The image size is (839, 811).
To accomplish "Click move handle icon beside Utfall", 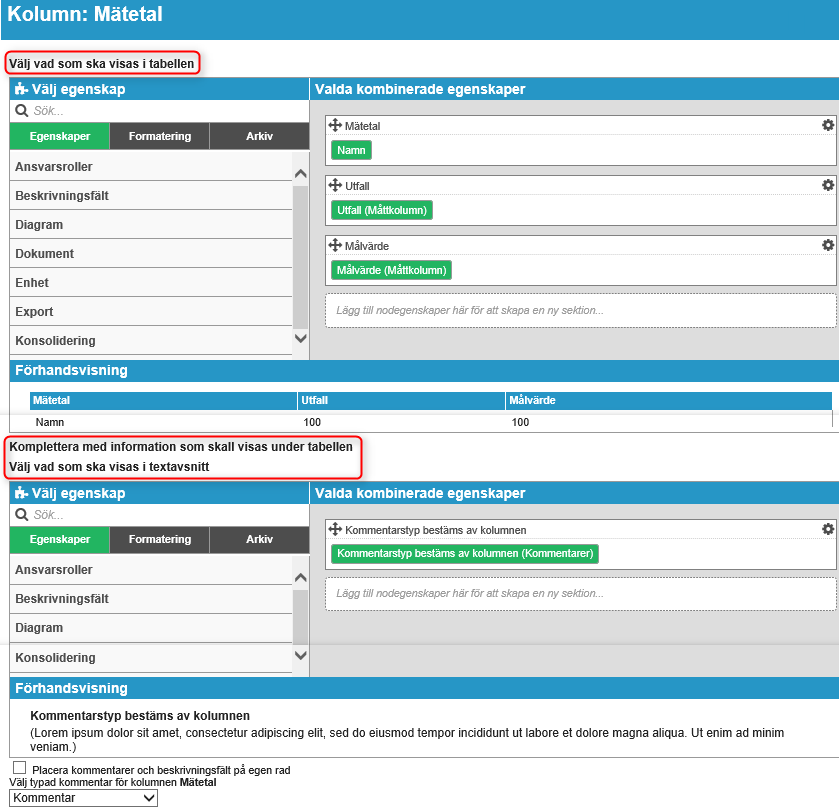I will pyautogui.click(x=335, y=186).
